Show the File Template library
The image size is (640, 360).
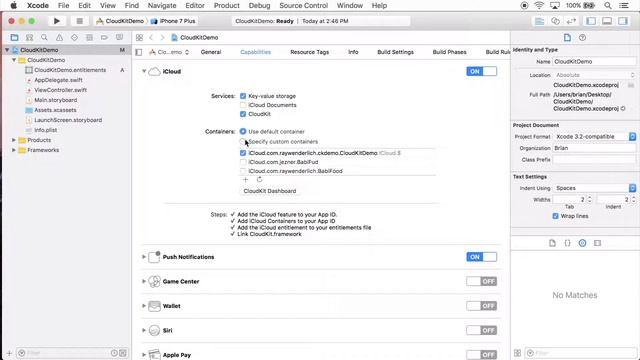pos(552,243)
